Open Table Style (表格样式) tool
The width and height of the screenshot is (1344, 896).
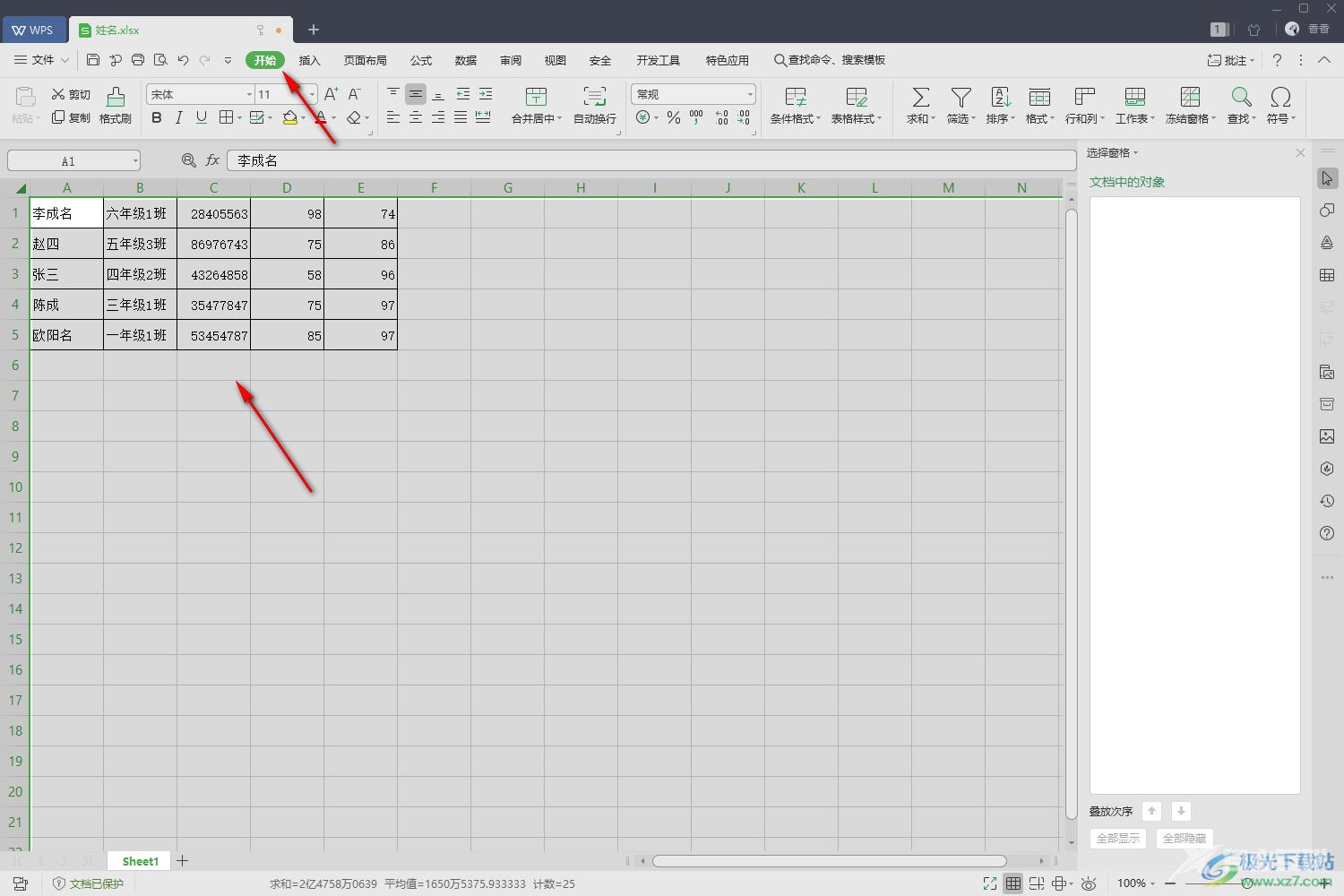click(x=857, y=105)
